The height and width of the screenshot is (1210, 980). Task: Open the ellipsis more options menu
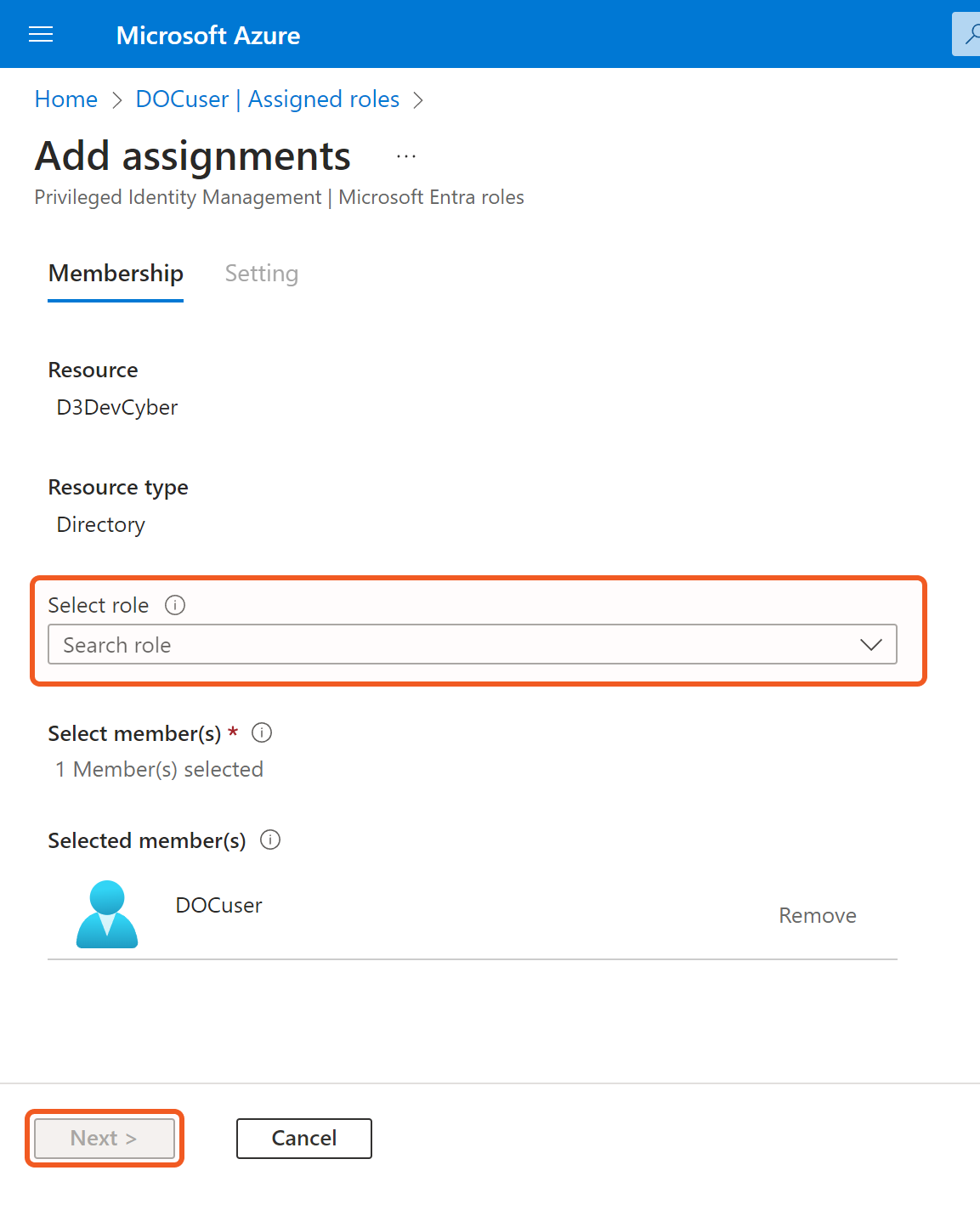click(406, 156)
